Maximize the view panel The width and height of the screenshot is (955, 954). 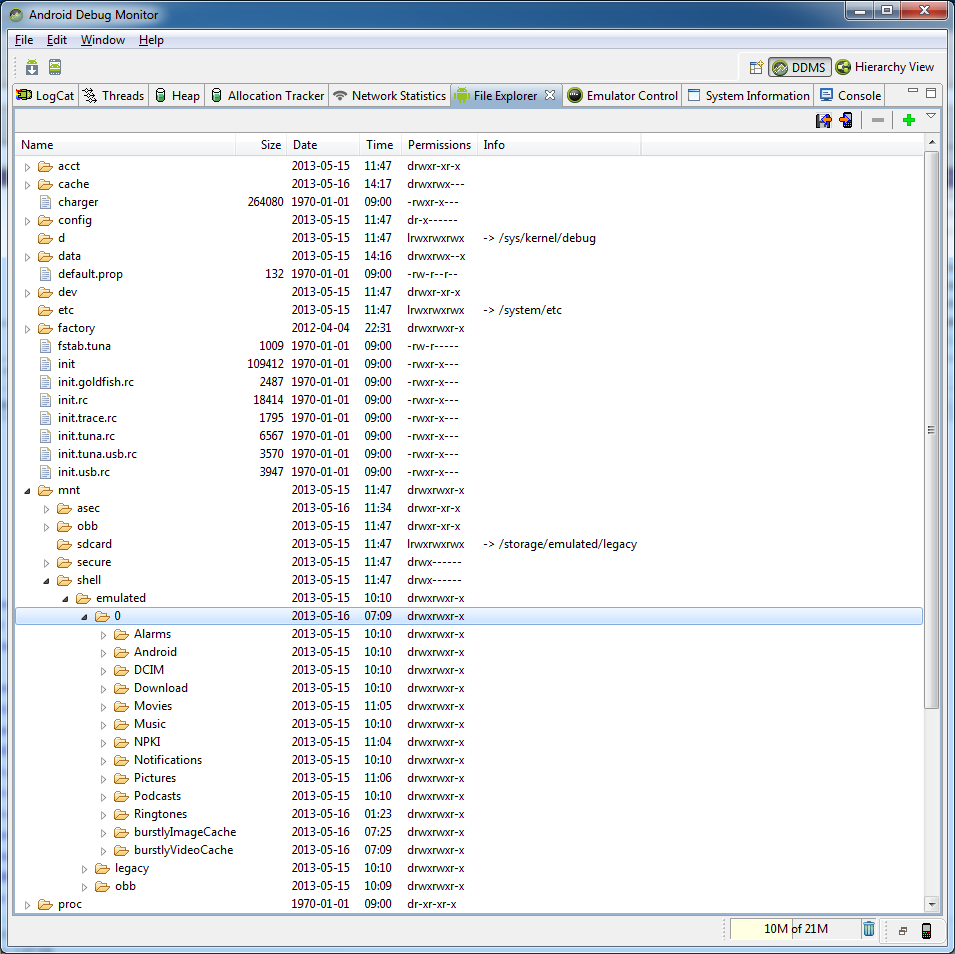tap(931, 93)
